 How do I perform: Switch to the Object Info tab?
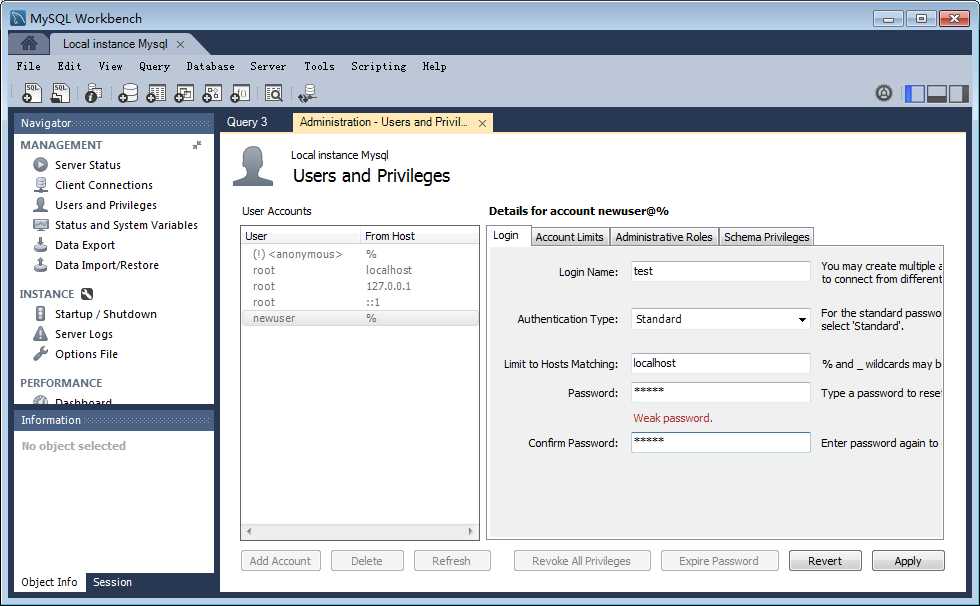click(49, 582)
